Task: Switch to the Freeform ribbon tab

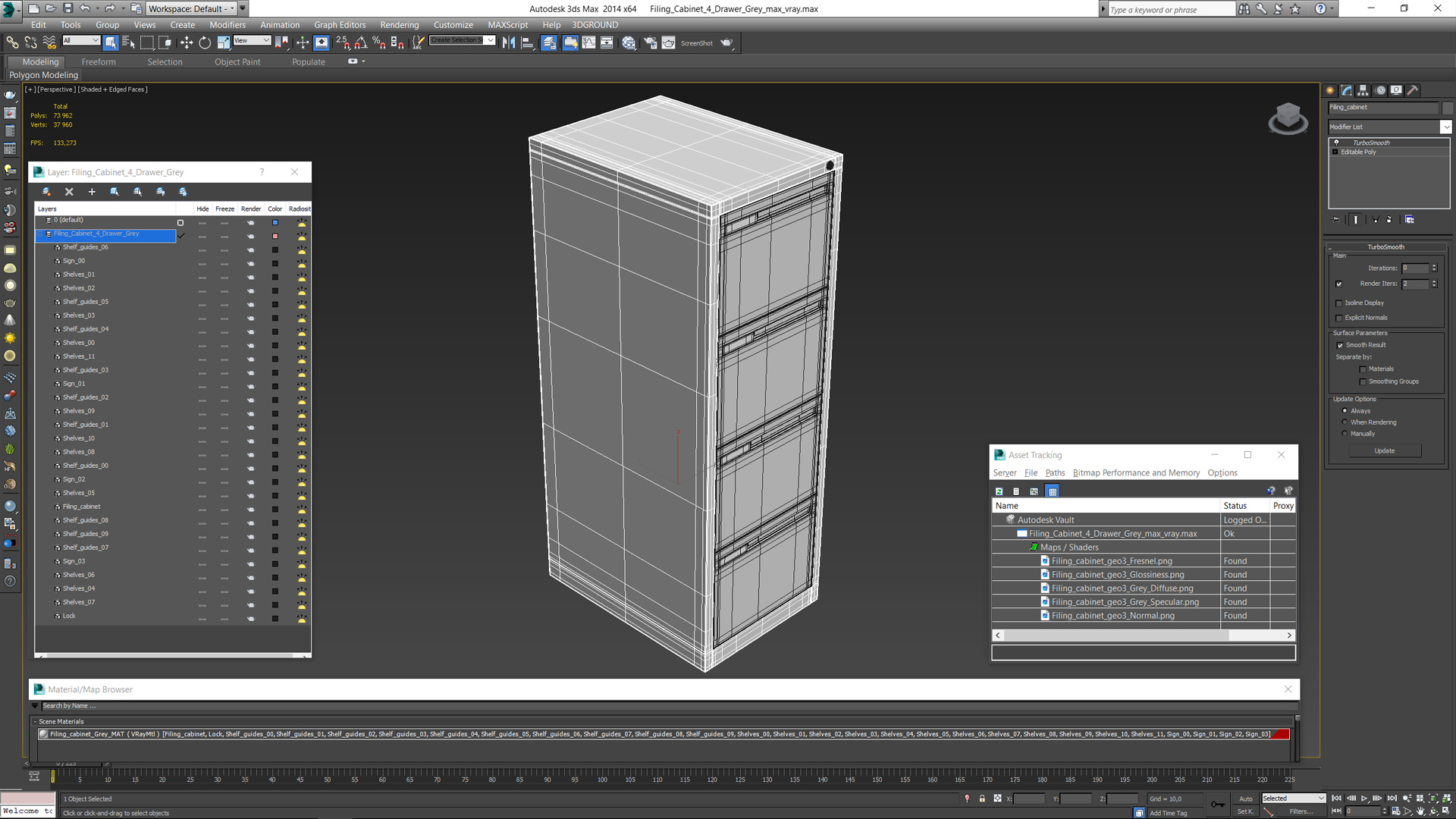Action: click(x=99, y=62)
